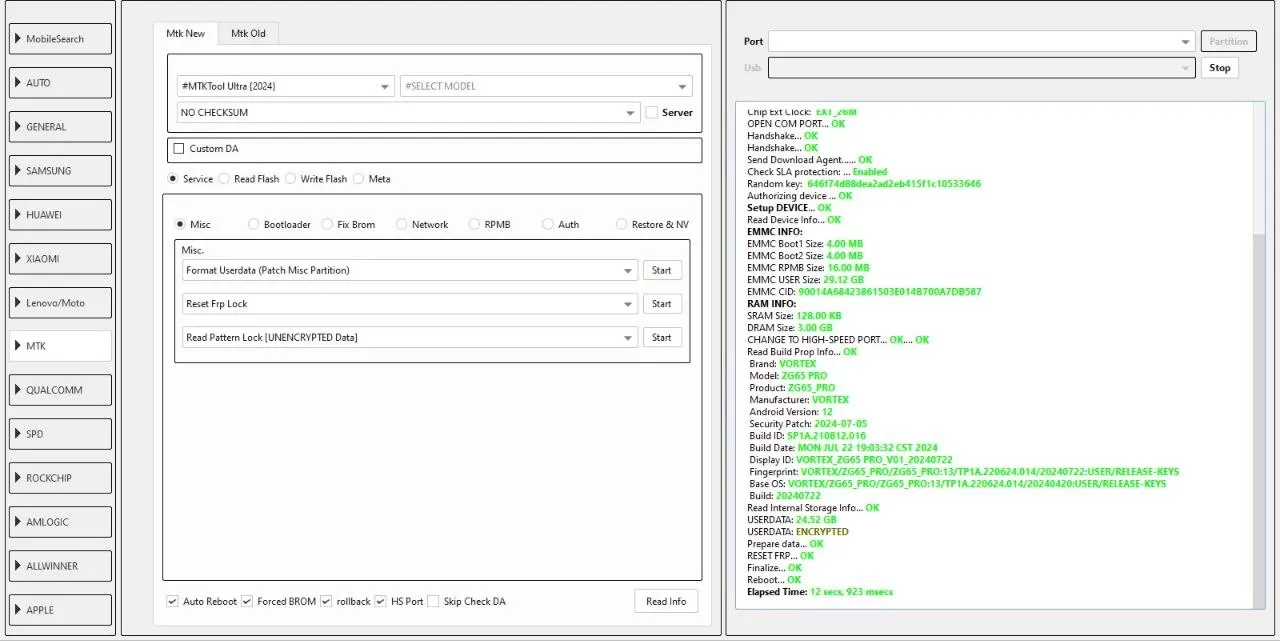The height and width of the screenshot is (641, 1280).
Task: Select the Write Flash radio option
Action: pos(291,179)
